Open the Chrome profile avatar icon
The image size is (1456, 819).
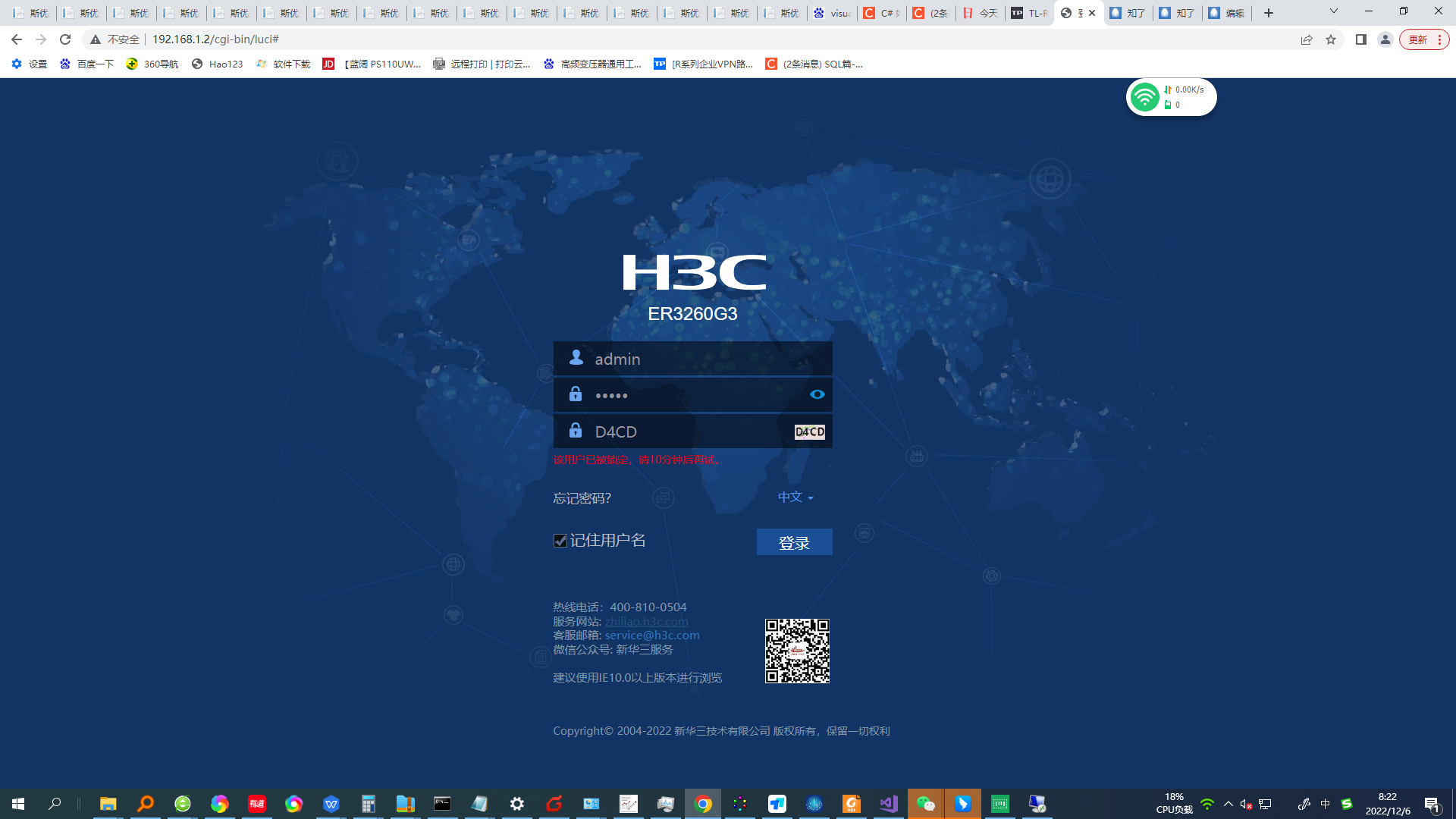click(x=1385, y=39)
